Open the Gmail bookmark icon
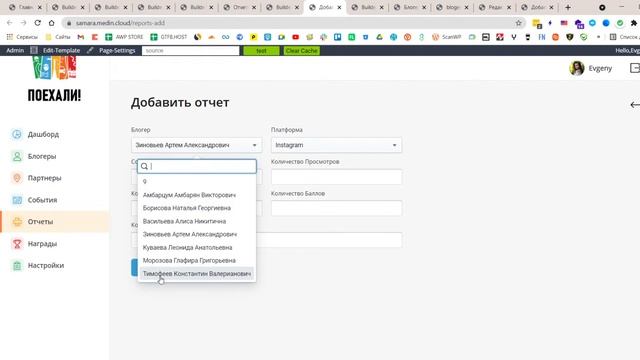Viewport: 640px width, 360px height. click(x=81, y=37)
